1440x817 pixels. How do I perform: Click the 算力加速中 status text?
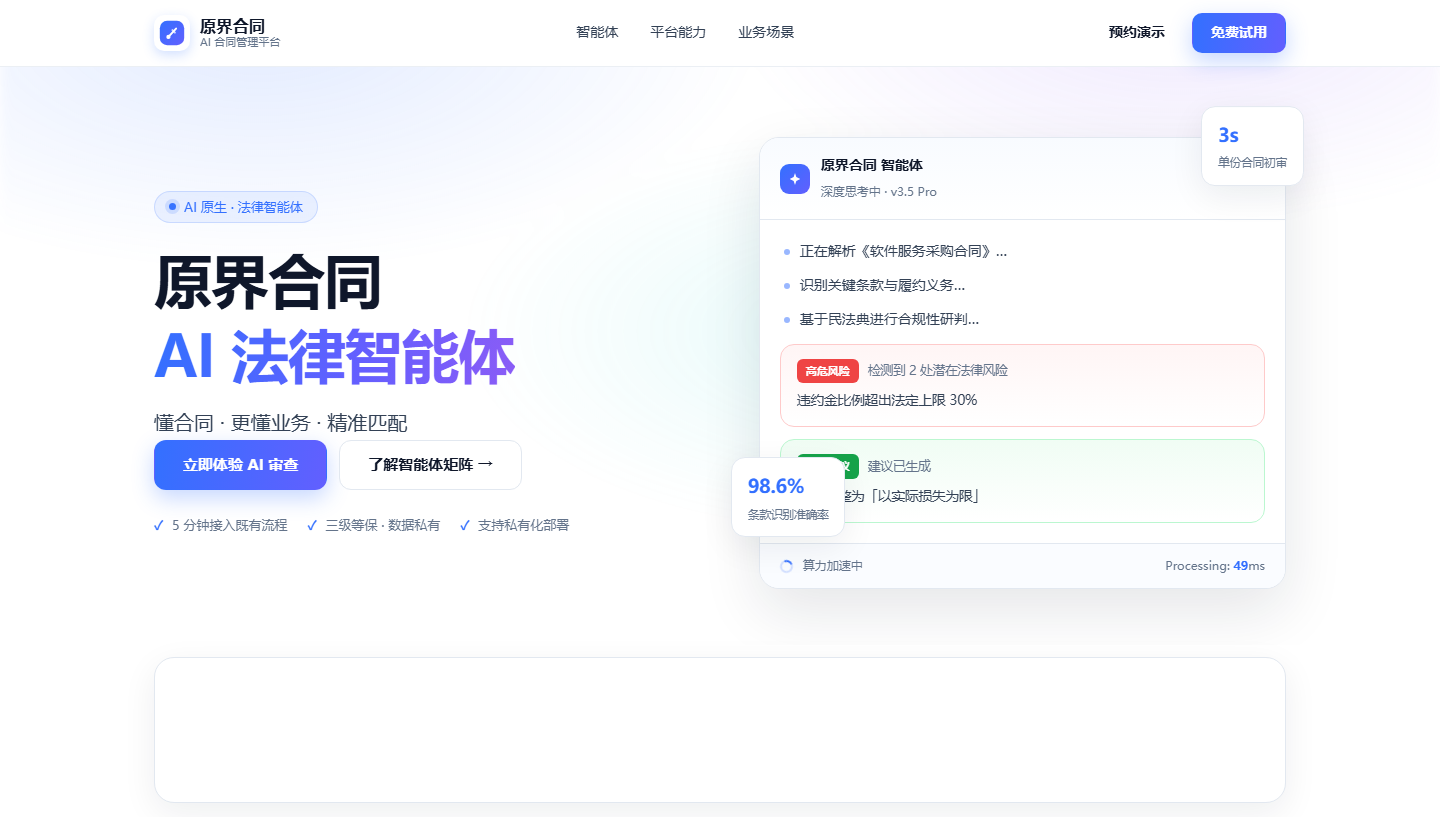coord(832,566)
